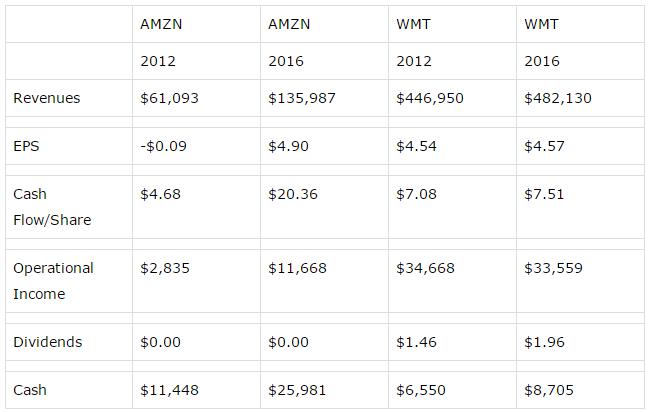Viewport: 650px width, 412px height.
Task: Select the $20.36 cash flow value
Action: 292,194
